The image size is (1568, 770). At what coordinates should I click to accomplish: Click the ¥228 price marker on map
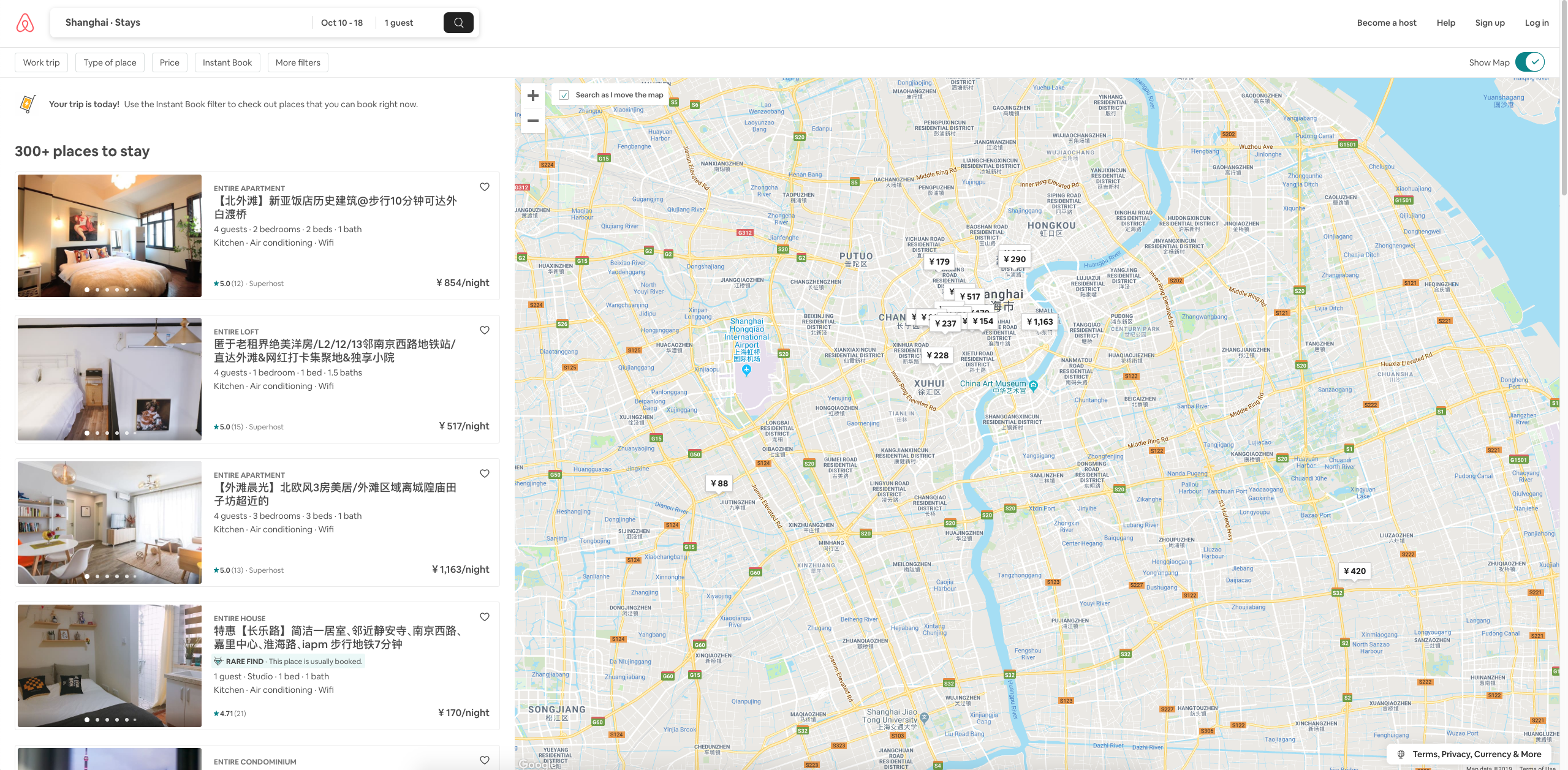937,355
